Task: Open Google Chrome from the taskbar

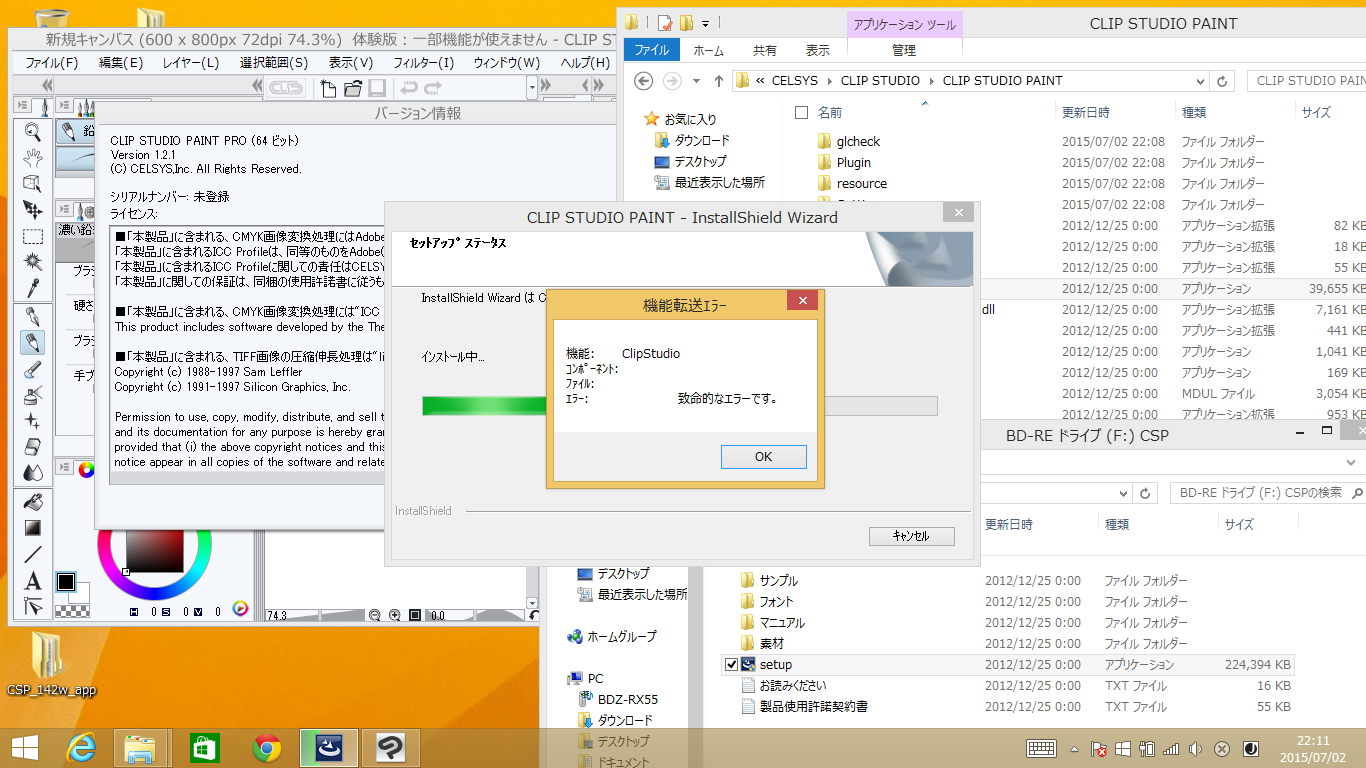Action: (x=266, y=747)
